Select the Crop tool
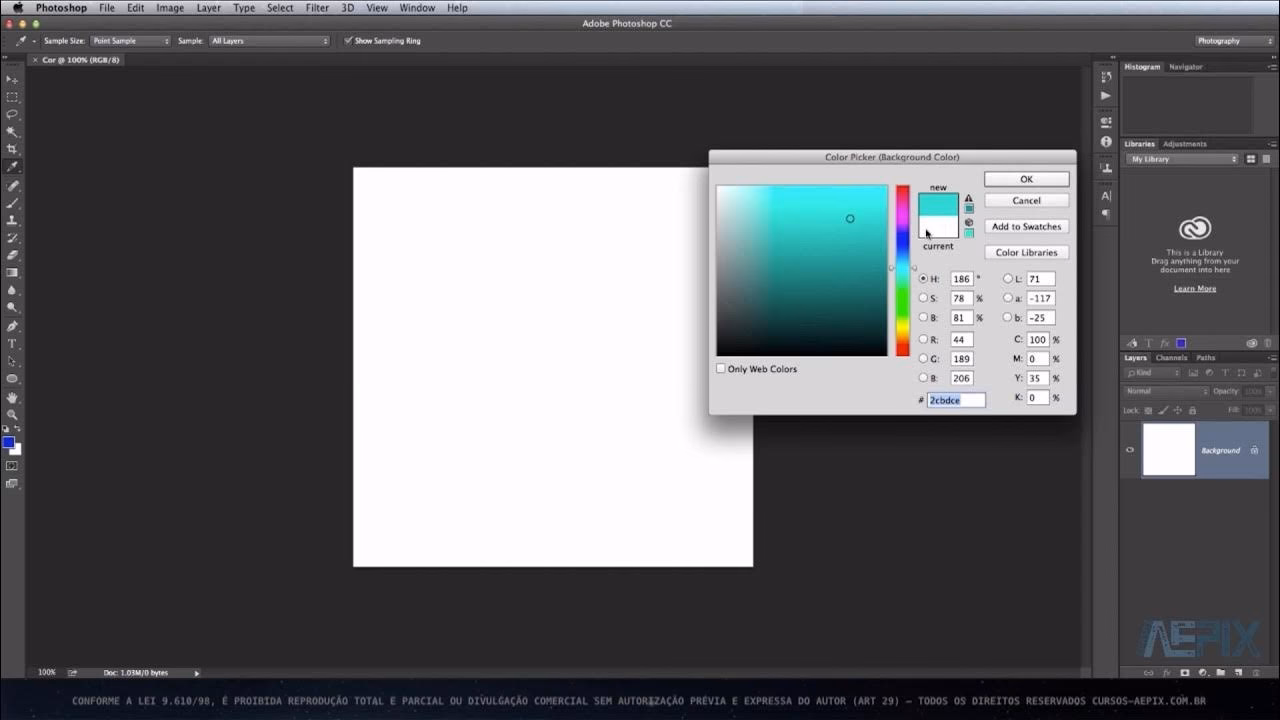The height and width of the screenshot is (720, 1280). [x=12, y=149]
